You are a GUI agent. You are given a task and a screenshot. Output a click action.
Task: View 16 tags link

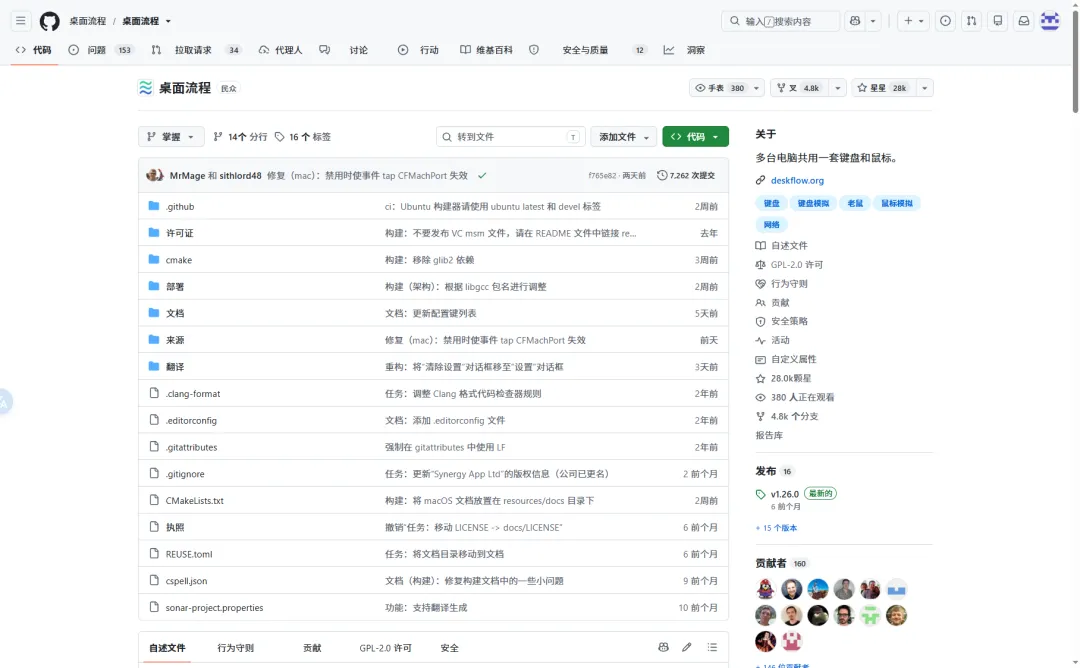tap(303, 137)
